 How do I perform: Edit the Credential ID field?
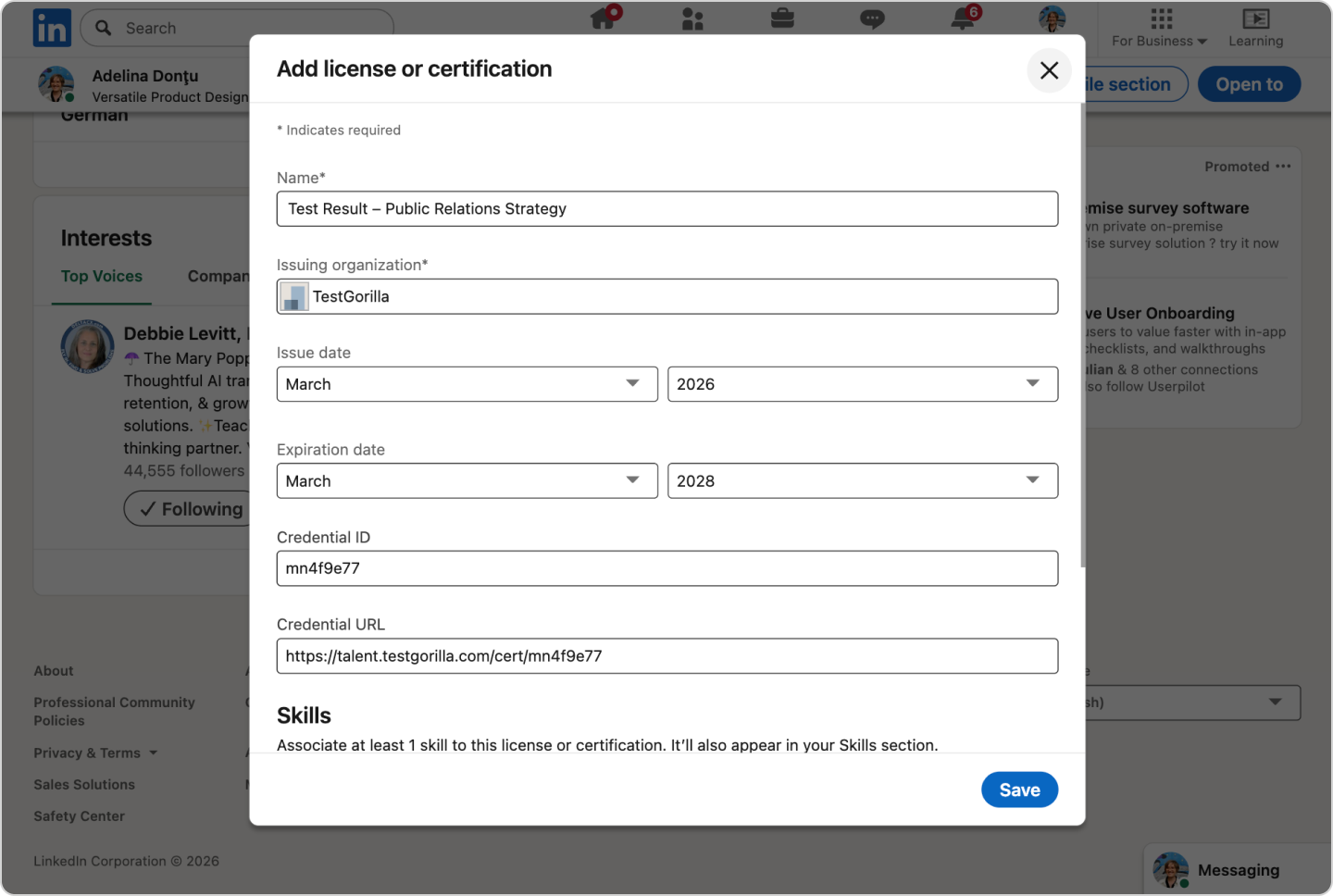(667, 568)
